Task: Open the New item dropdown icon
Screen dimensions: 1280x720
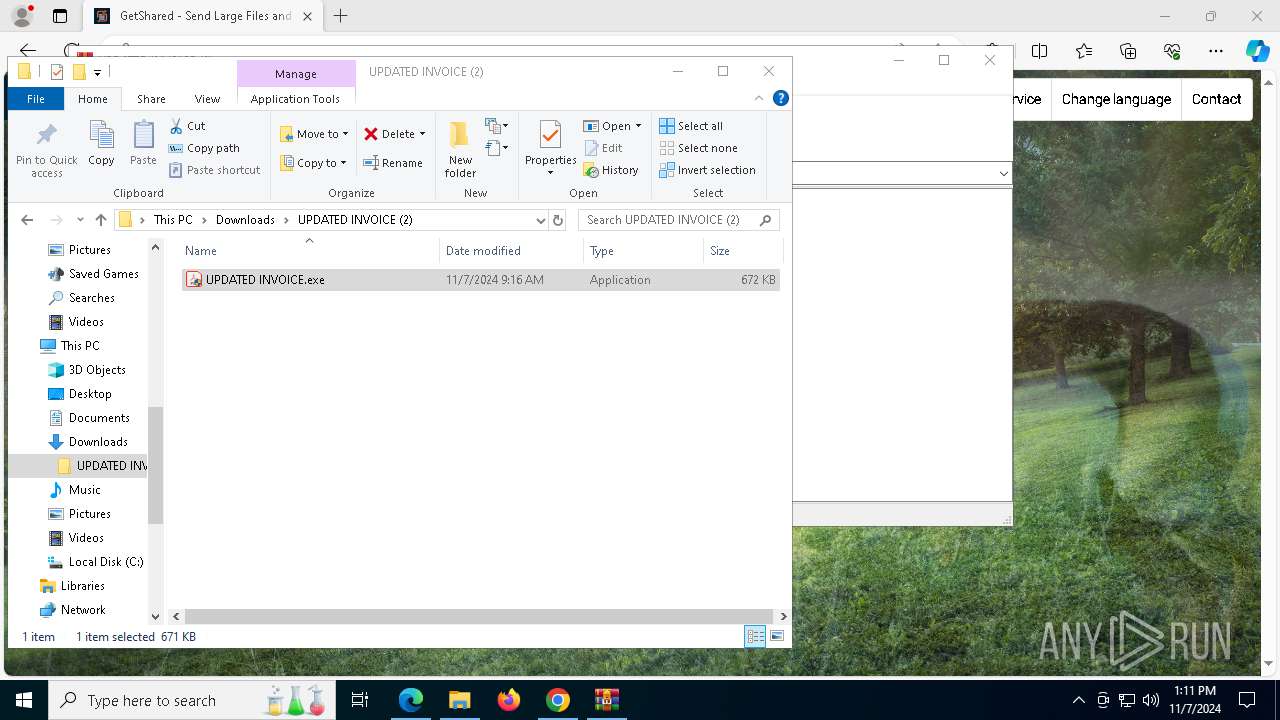Action: point(497,126)
